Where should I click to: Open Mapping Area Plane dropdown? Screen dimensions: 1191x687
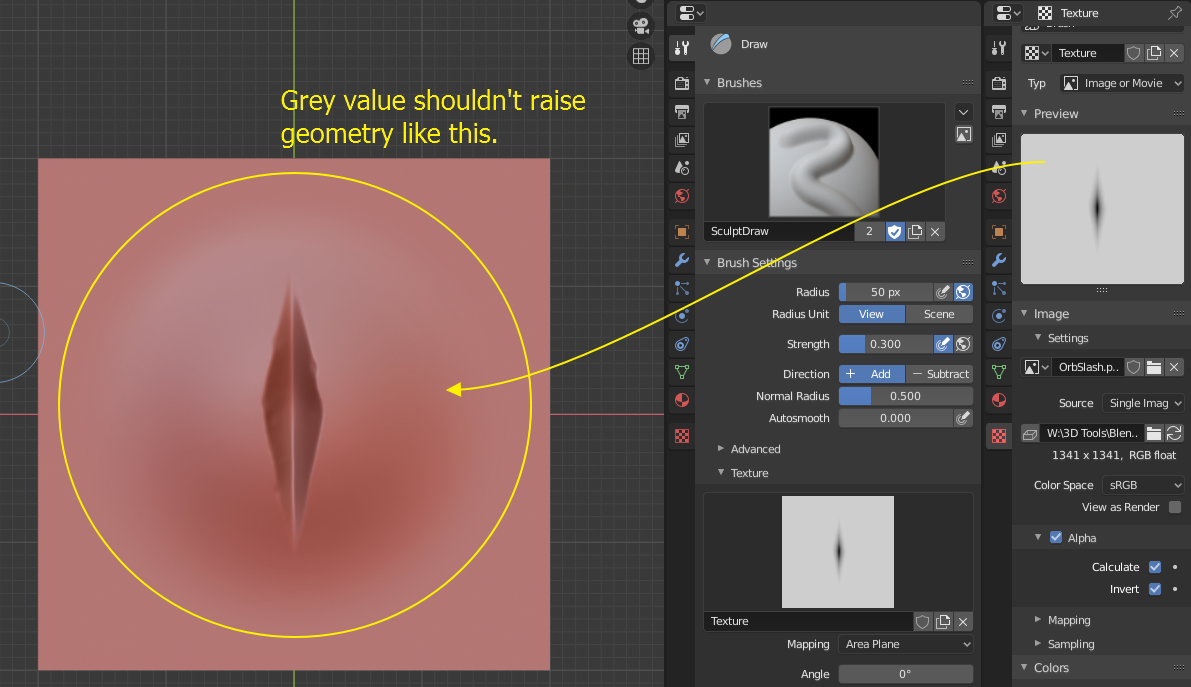(905, 644)
